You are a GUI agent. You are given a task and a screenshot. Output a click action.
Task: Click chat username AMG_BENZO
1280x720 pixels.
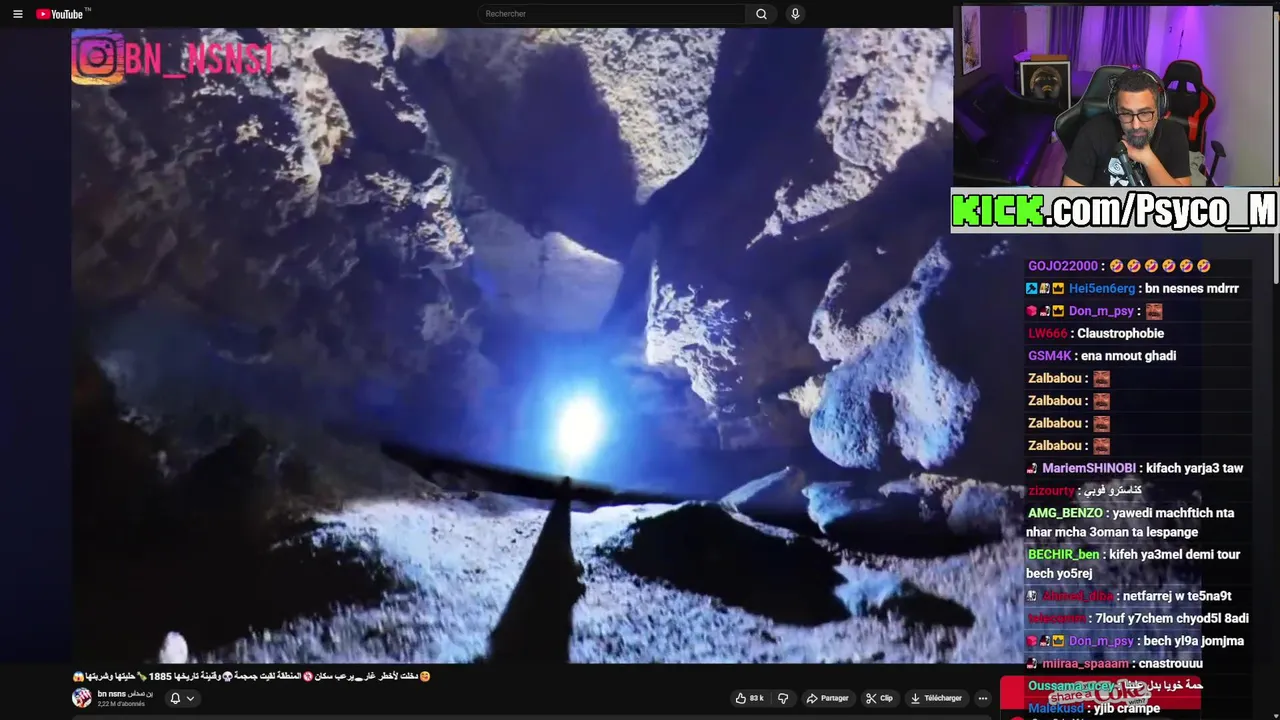click(x=1065, y=513)
